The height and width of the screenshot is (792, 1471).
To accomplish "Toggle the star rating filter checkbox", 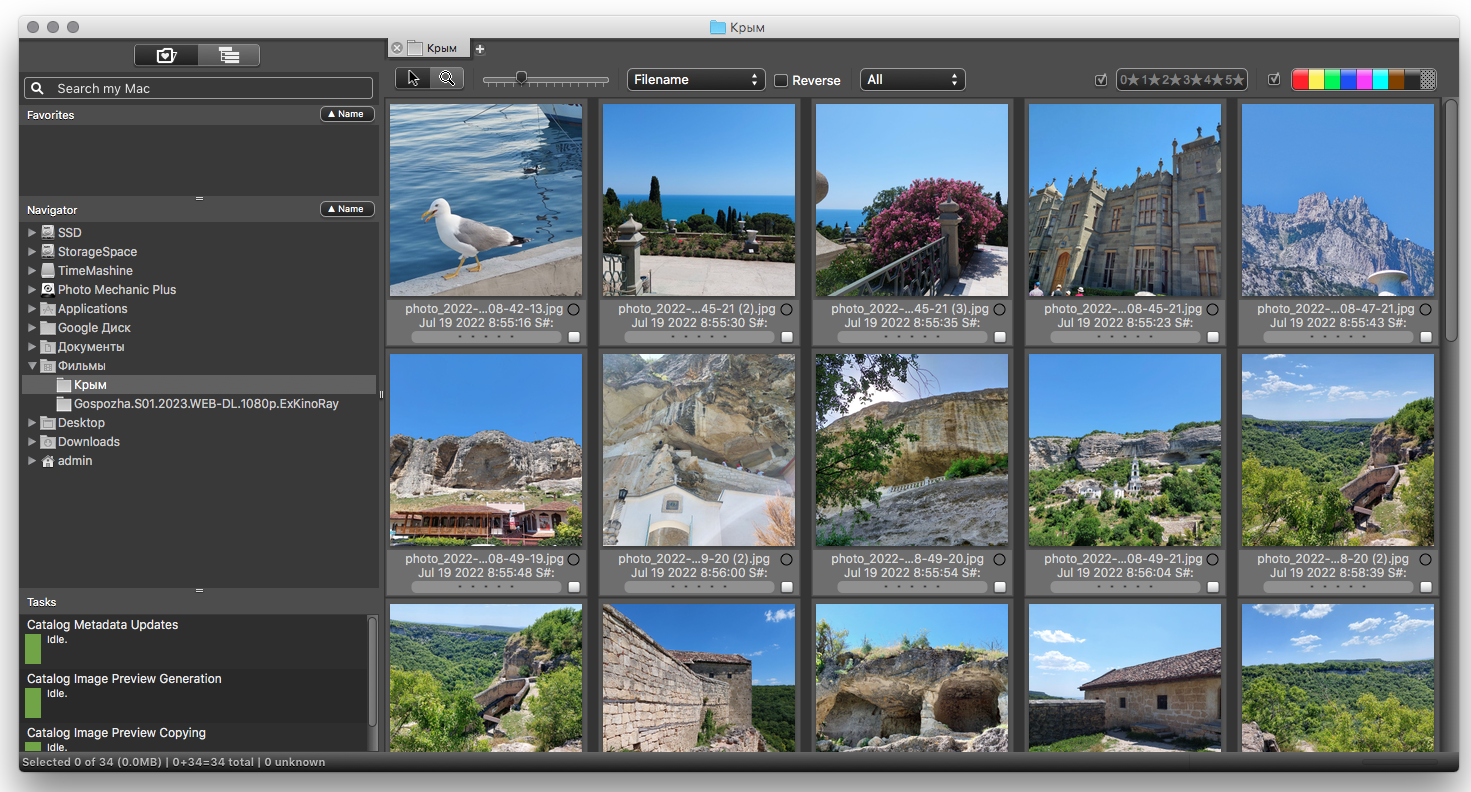I will point(1101,80).
